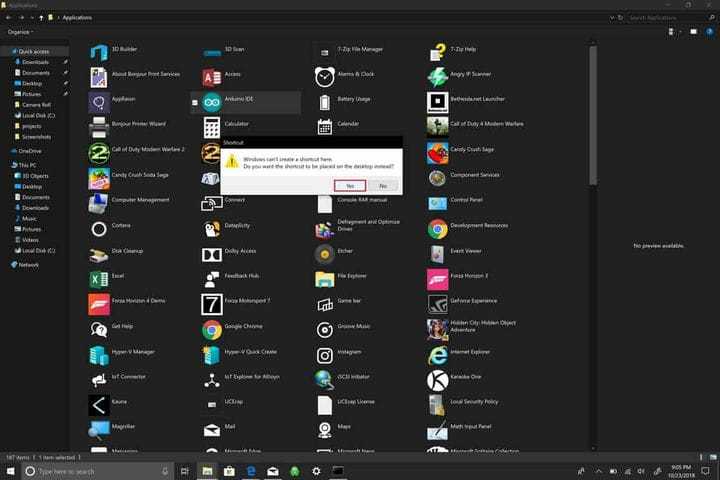Select the Battery Usage icon

tap(325, 102)
